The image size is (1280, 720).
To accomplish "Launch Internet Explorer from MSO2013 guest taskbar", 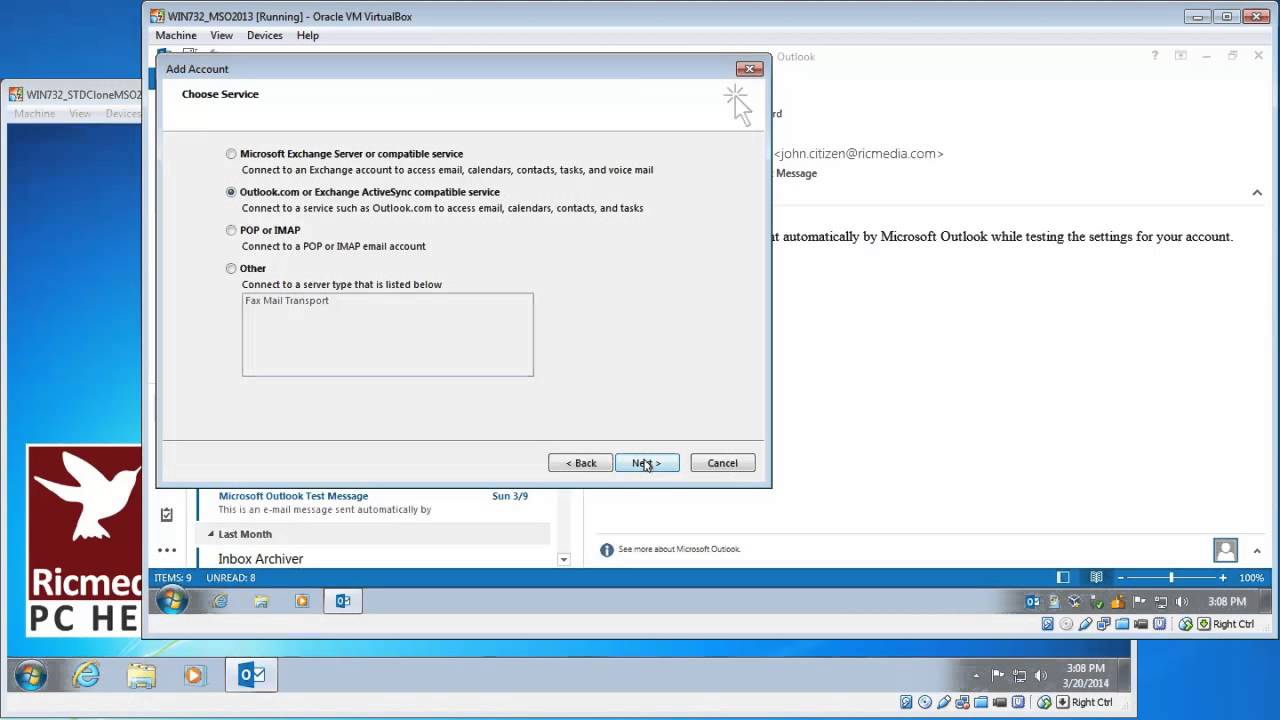I will point(219,601).
